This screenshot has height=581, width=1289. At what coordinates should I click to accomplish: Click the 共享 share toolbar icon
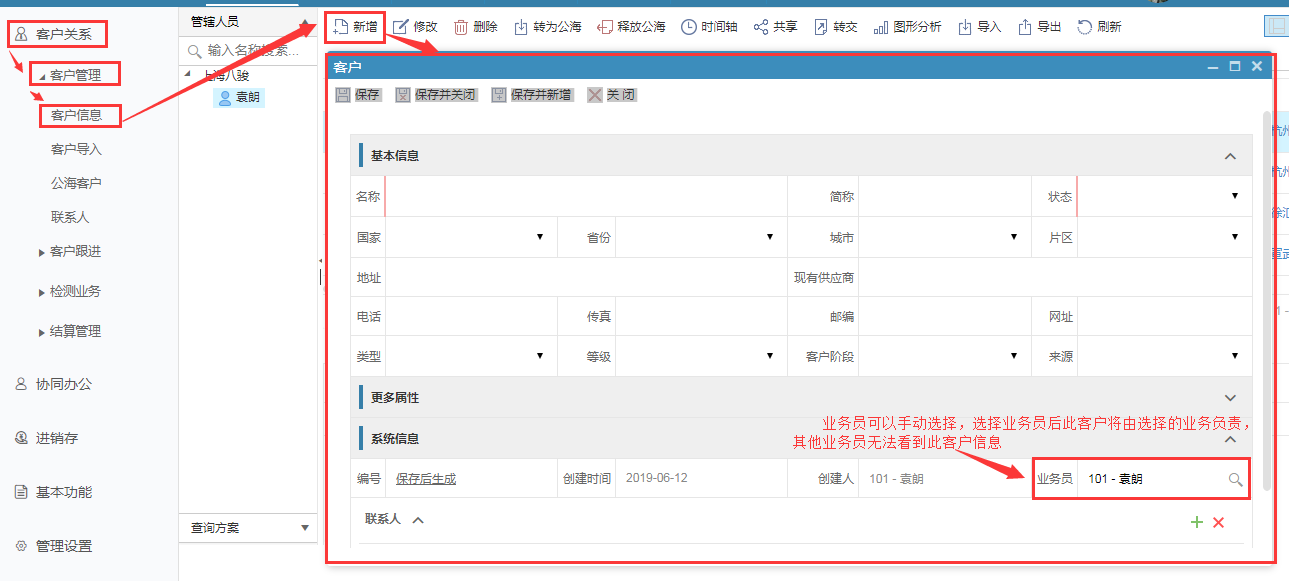click(x=761, y=27)
